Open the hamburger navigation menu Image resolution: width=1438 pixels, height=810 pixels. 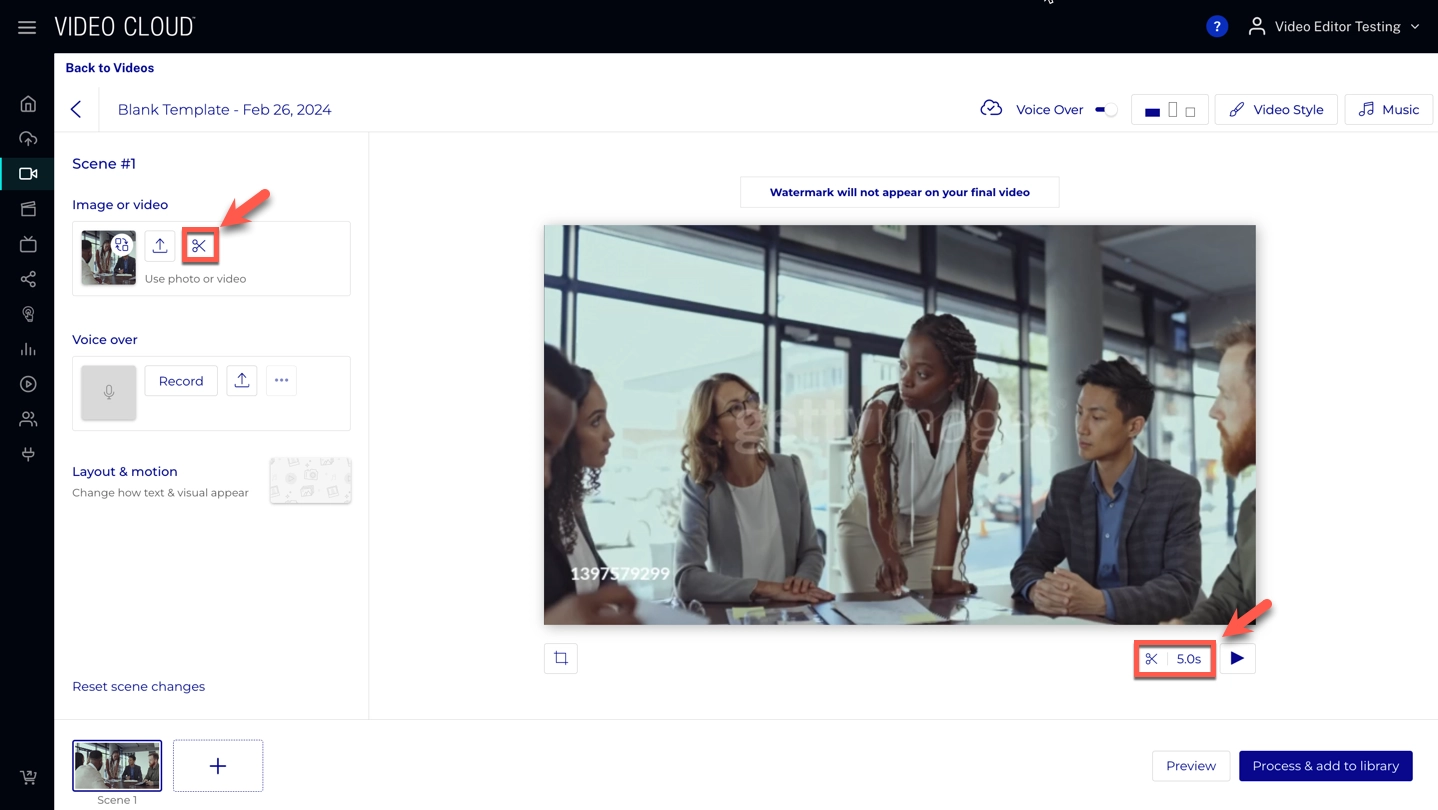point(27,27)
